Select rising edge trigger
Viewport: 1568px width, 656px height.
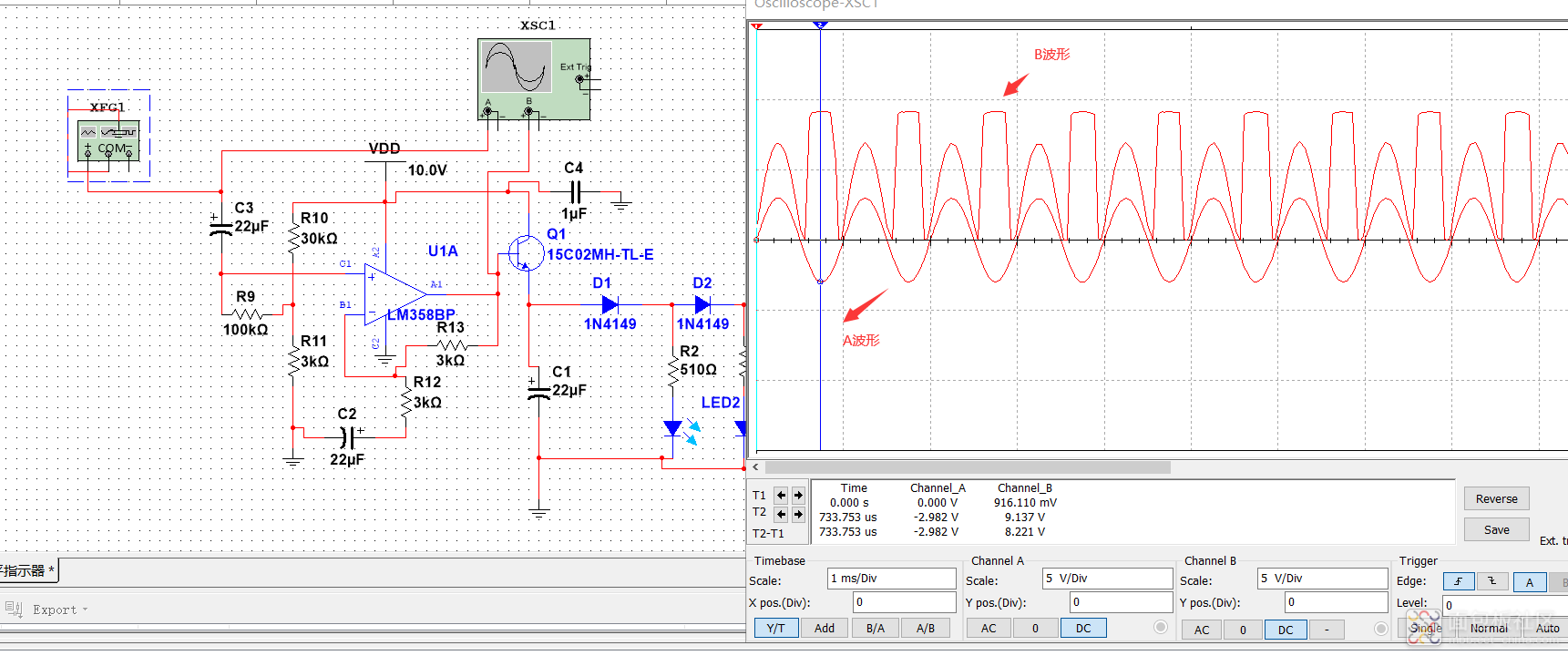[1458, 581]
